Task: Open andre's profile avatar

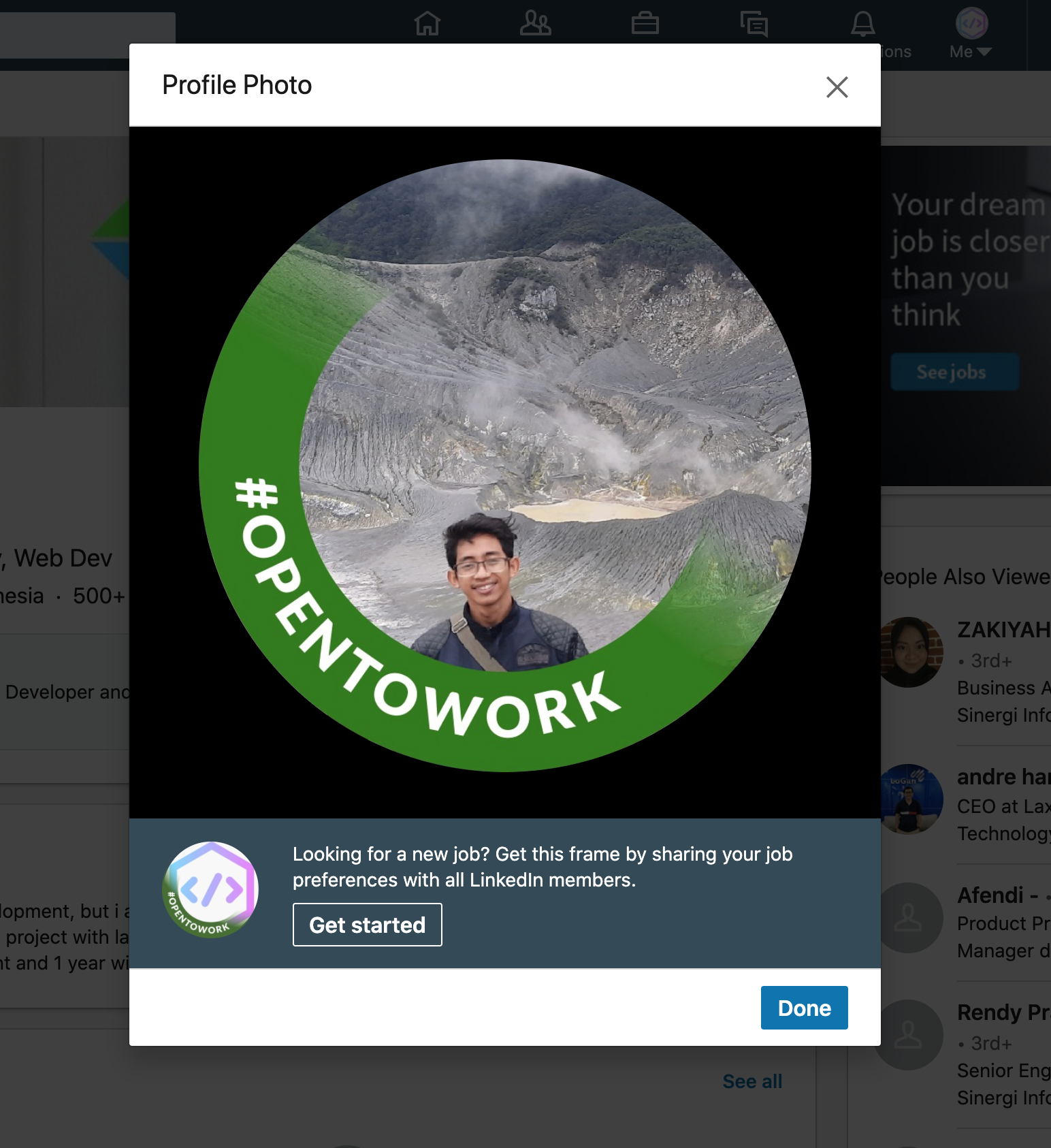Action: (x=910, y=799)
